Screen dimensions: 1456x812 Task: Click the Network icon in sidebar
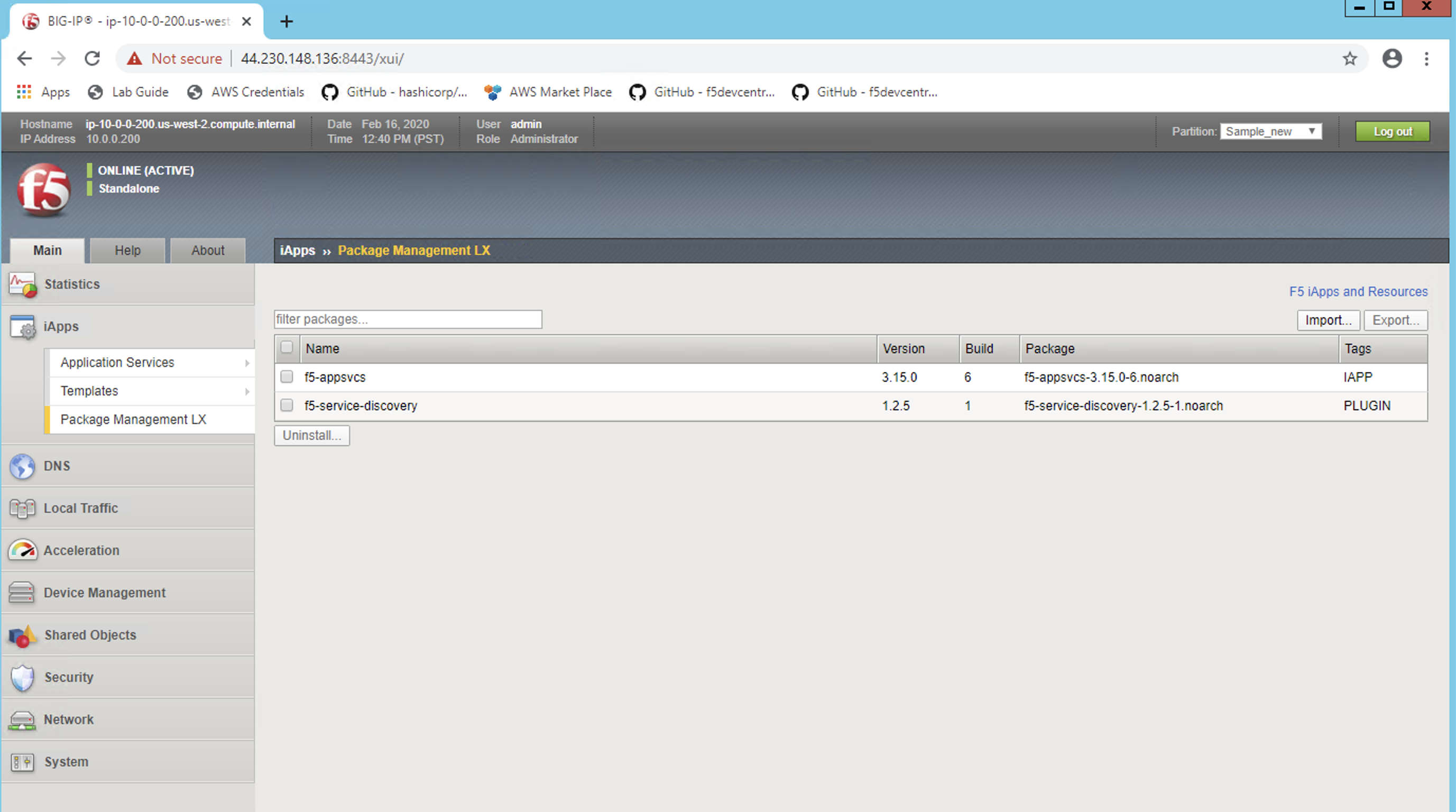click(x=23, y=720)
